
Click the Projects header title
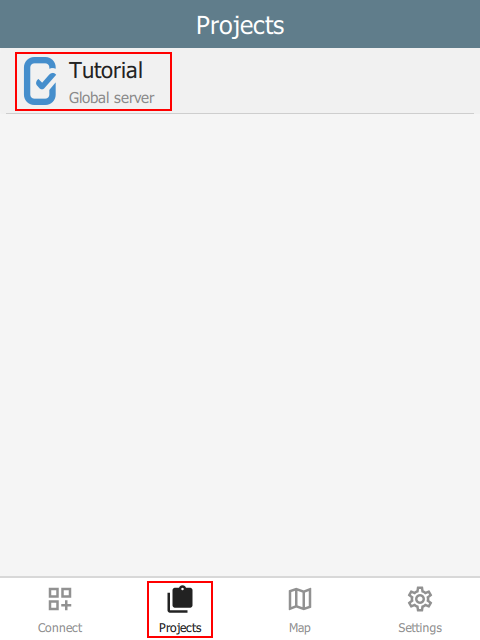pyautogui.click(x=240, y=25)
